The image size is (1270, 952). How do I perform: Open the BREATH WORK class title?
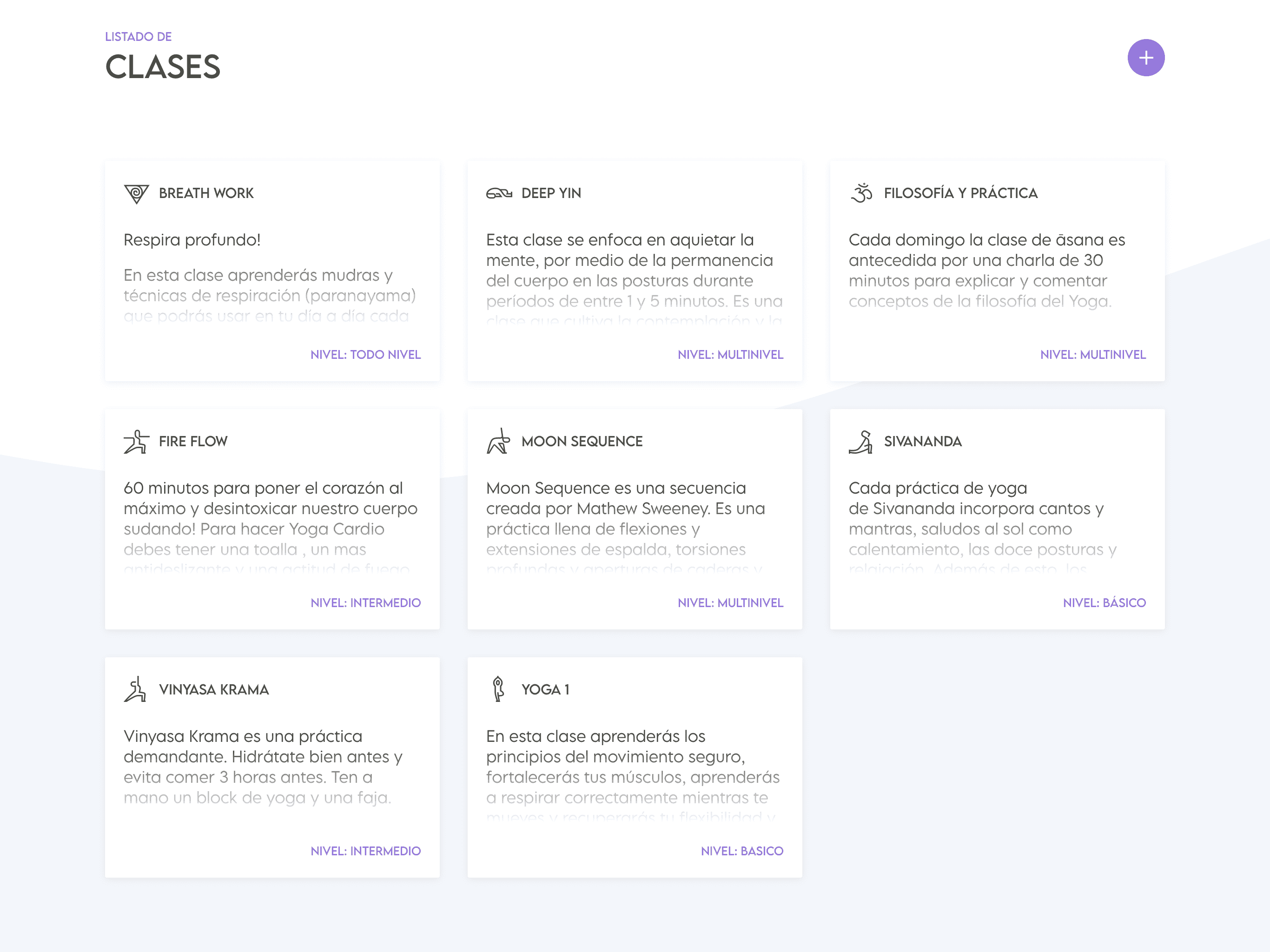(206, 193)
